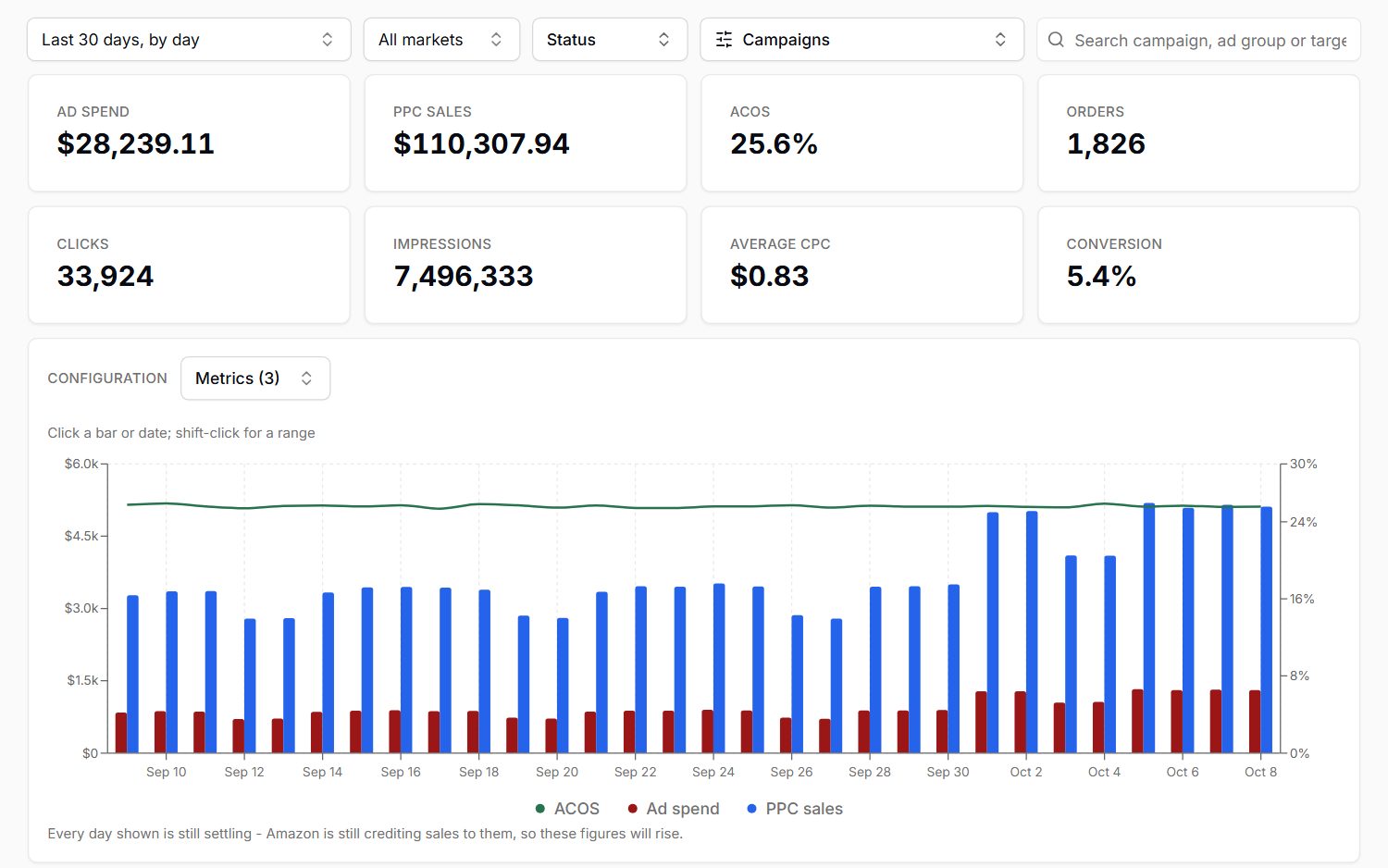Click the 30% right axis value
This screenshot has width=1388, height=868.
click(1304, 464)
